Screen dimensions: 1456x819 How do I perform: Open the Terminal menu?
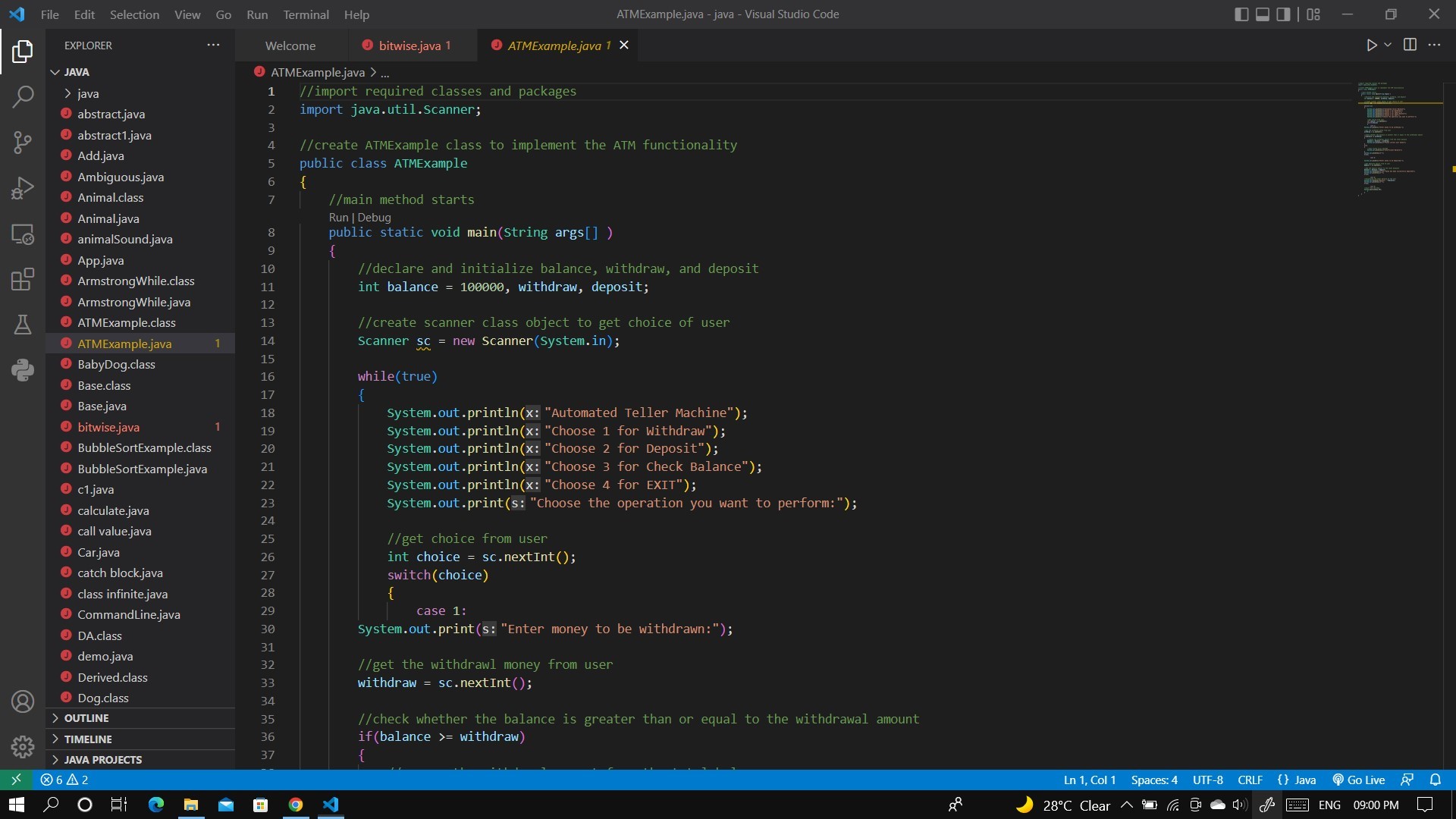click(x=306, y=14)
